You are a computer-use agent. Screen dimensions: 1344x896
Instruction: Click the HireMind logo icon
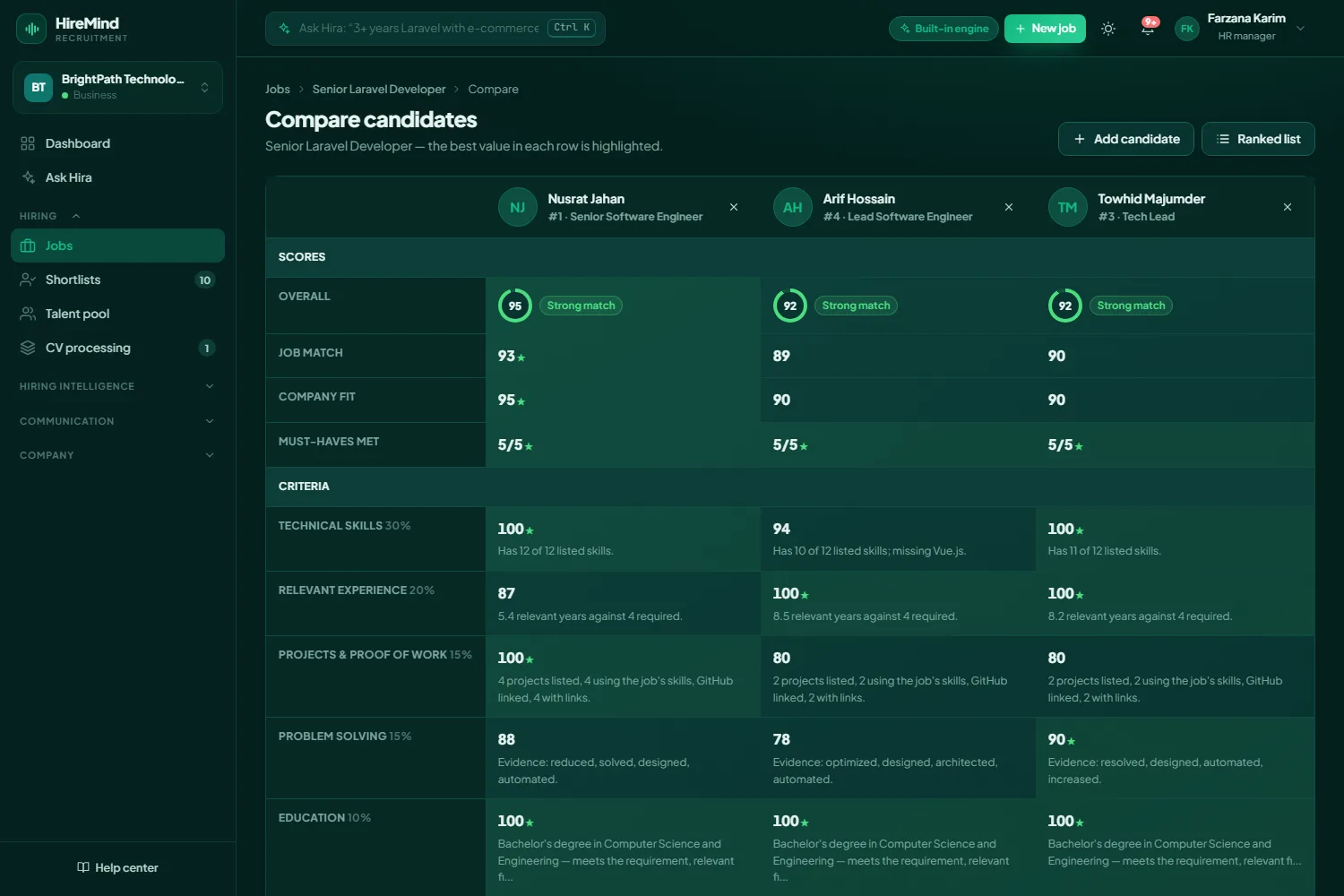click(x=31, y=29)
